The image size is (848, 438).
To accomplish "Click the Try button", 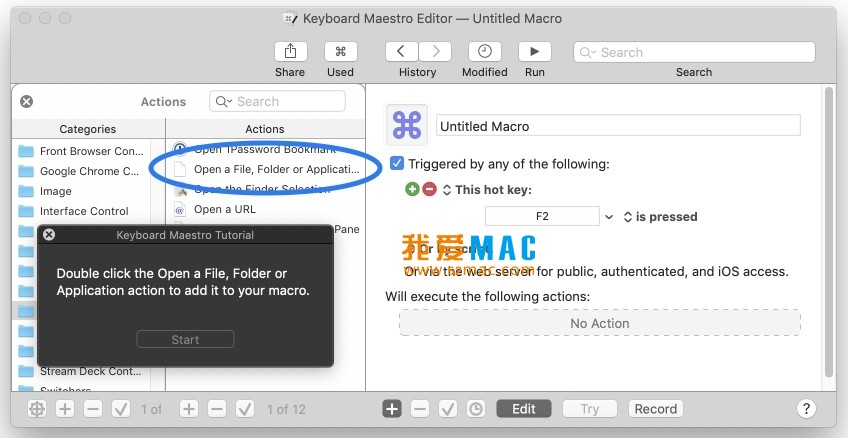I will click(x=589, y=409).
